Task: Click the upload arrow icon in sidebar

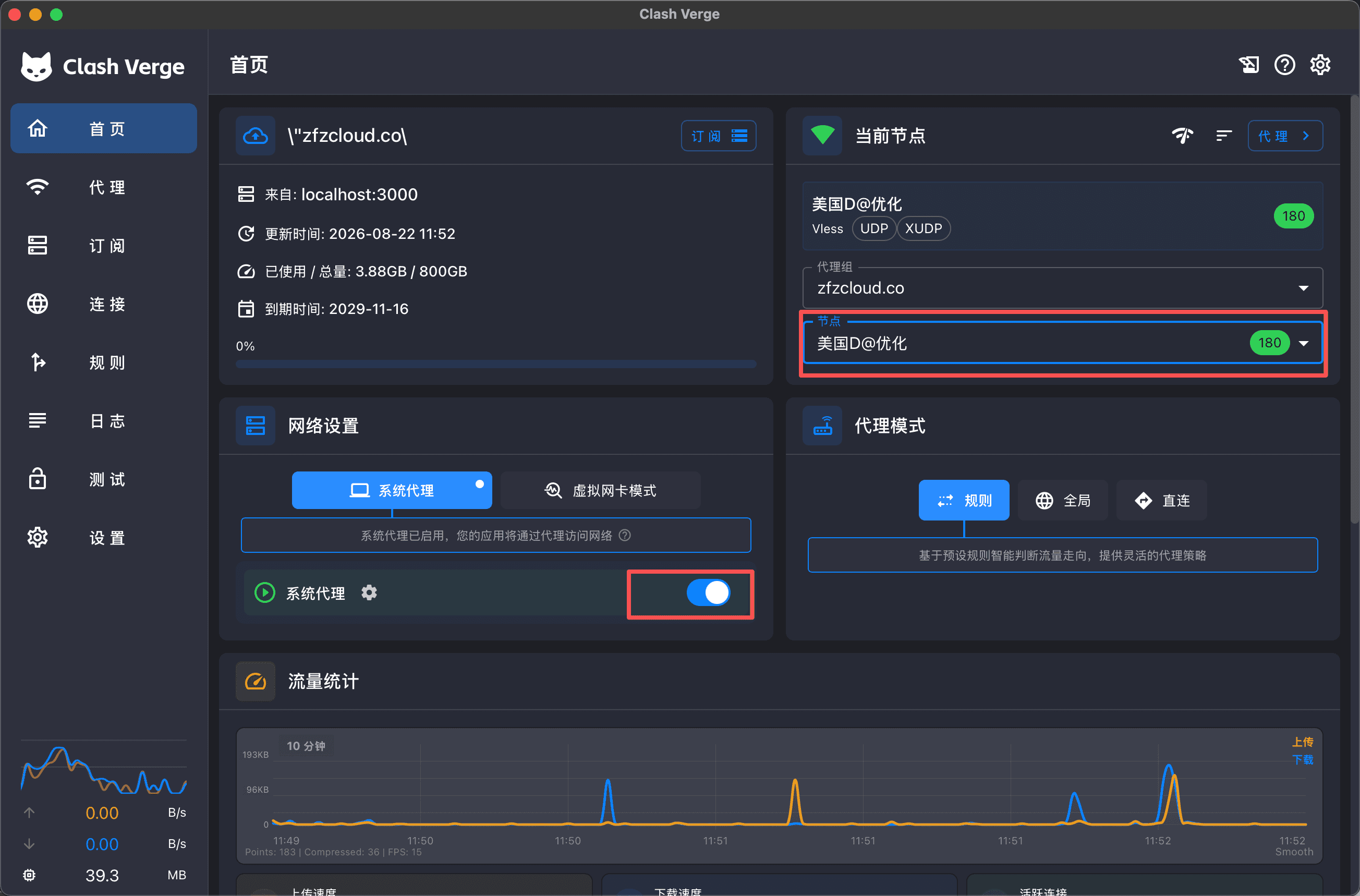Action: 29,813
